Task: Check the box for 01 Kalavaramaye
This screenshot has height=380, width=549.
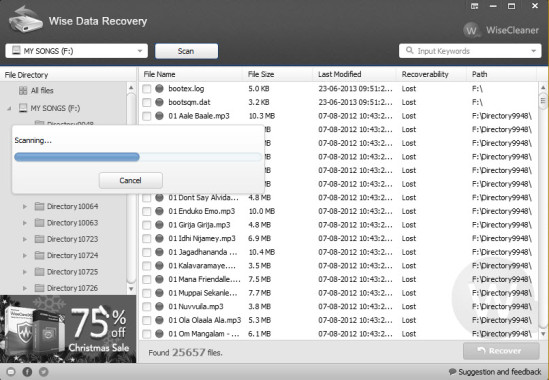Action: [147, 266]
